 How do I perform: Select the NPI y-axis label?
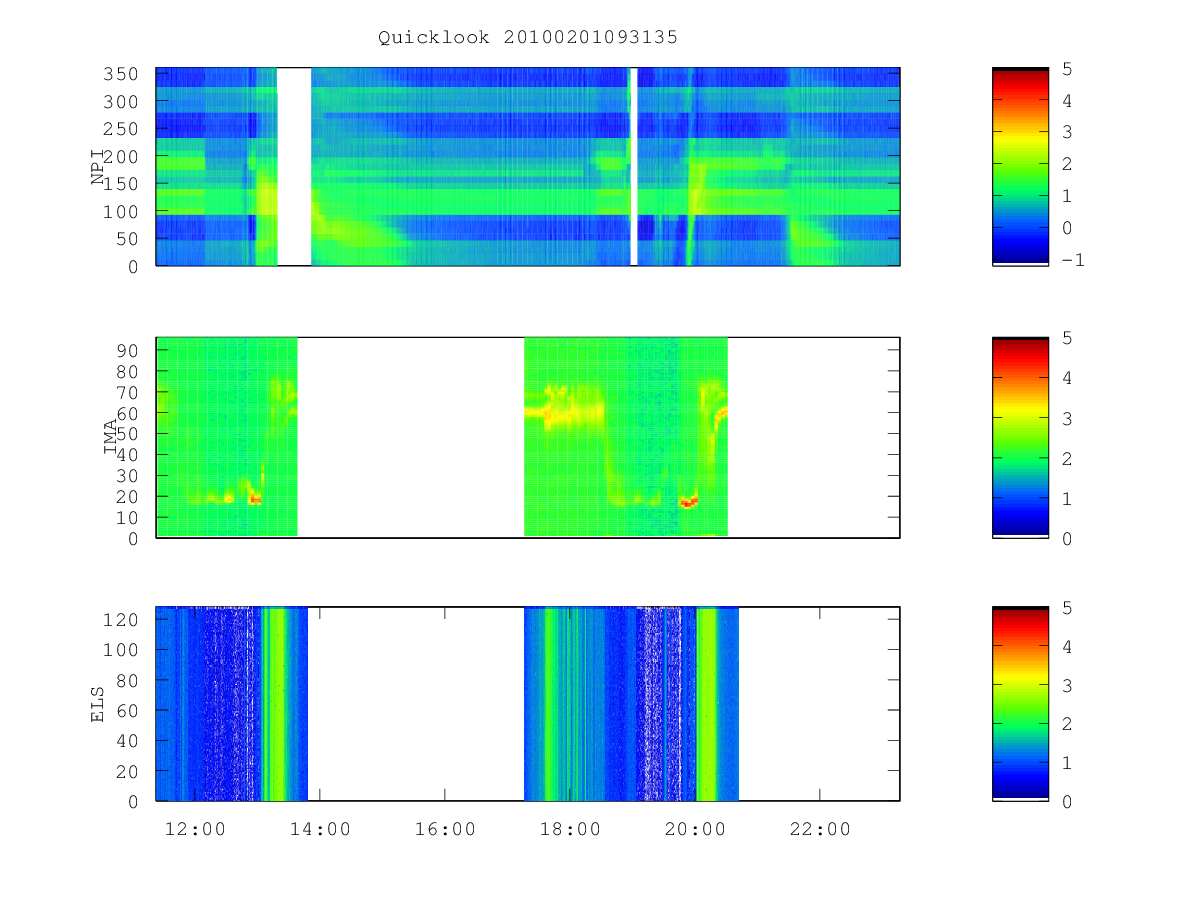(99, 167)
